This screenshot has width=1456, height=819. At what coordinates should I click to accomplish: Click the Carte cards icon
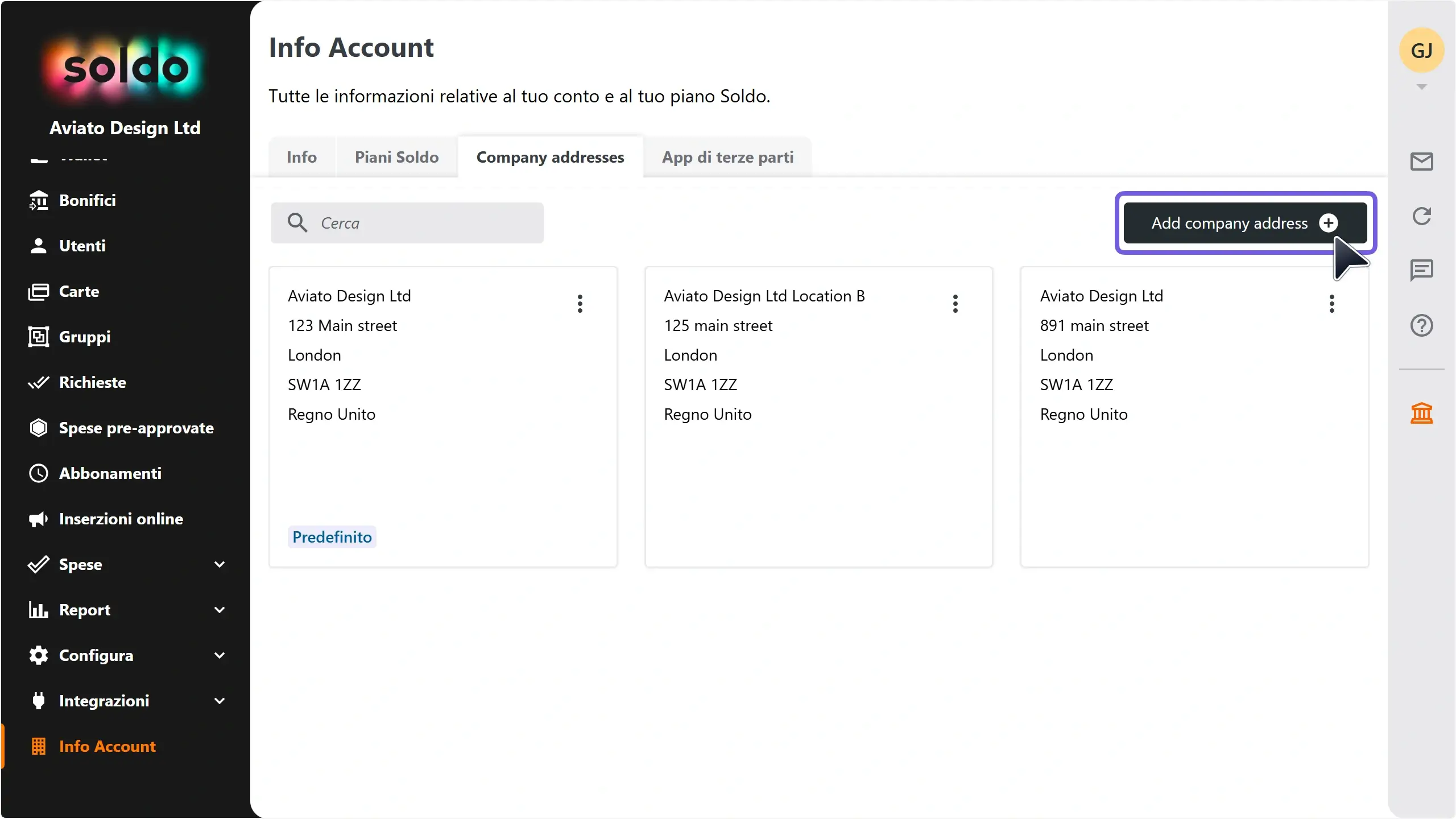(38, 291)
